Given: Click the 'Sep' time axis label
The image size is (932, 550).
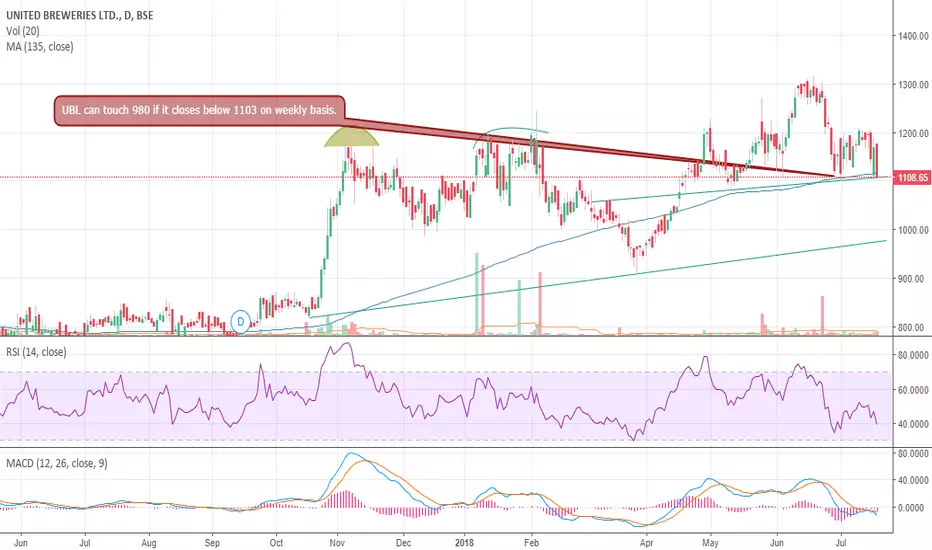Looking at the screenshot, I should [x=212, y=543].
